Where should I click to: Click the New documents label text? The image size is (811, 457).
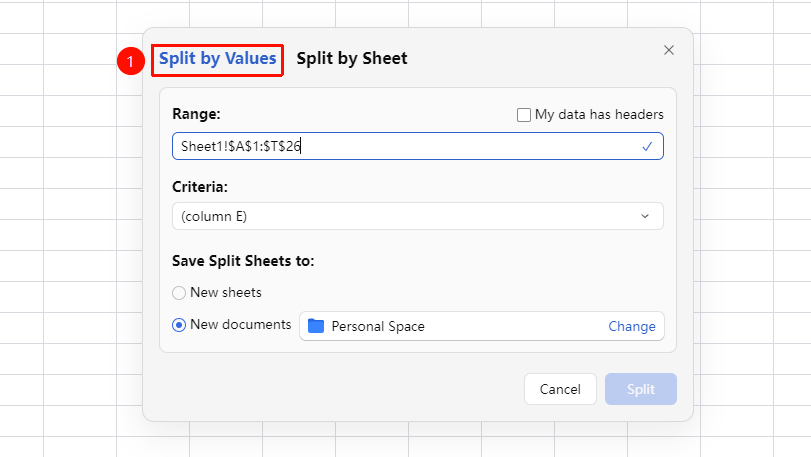click(241, 325)
